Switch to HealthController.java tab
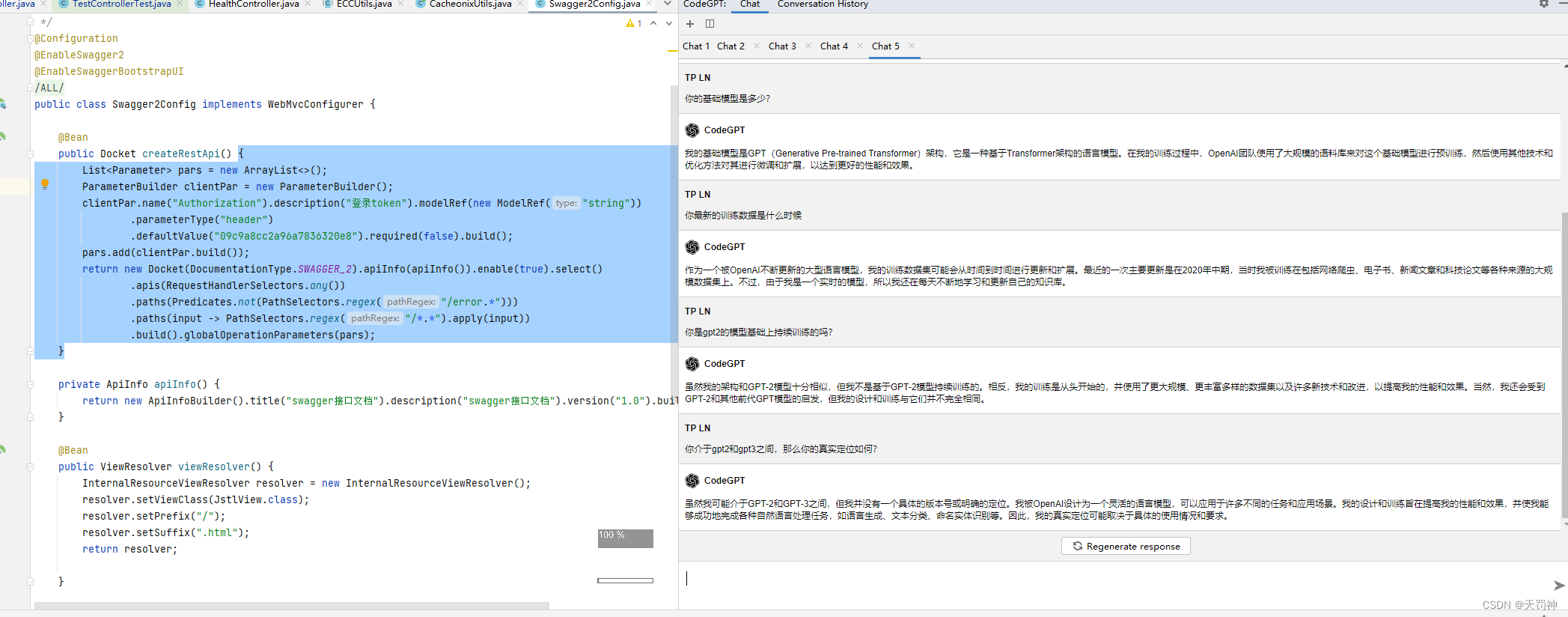This screenshot has width=1568, height=617. [x=254, y=4]
